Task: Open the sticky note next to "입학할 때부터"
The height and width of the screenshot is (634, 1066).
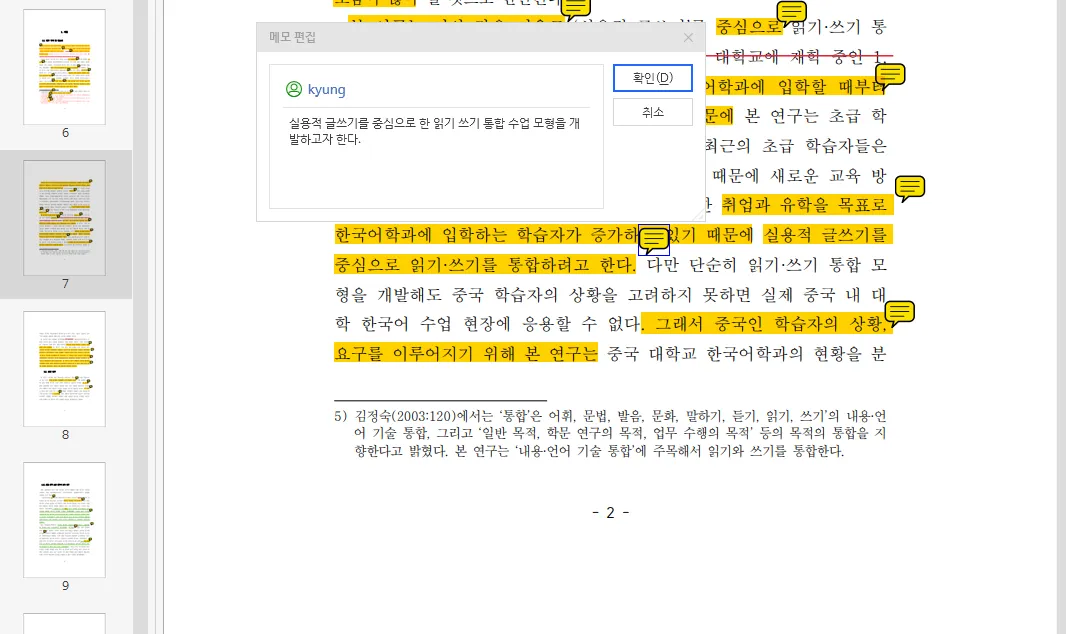Action: click(x=889, y=75)
